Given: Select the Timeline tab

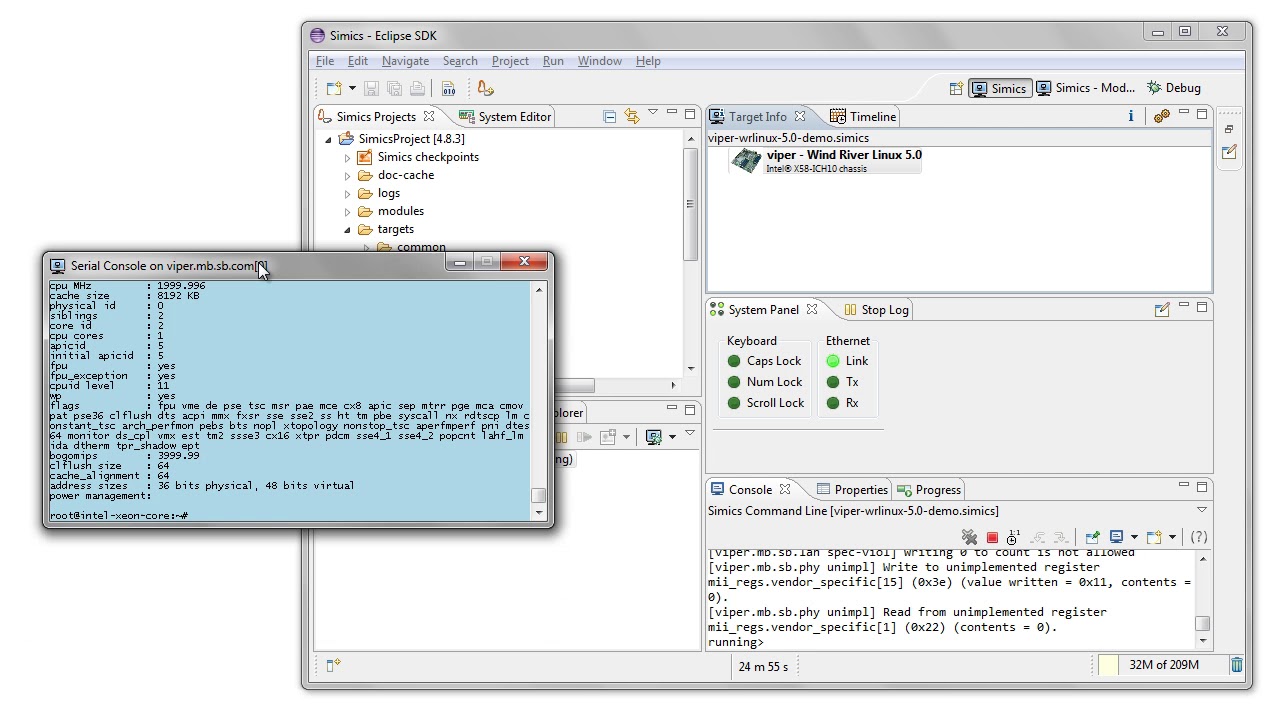Looking at the screenshot, I should pos(863,117).
